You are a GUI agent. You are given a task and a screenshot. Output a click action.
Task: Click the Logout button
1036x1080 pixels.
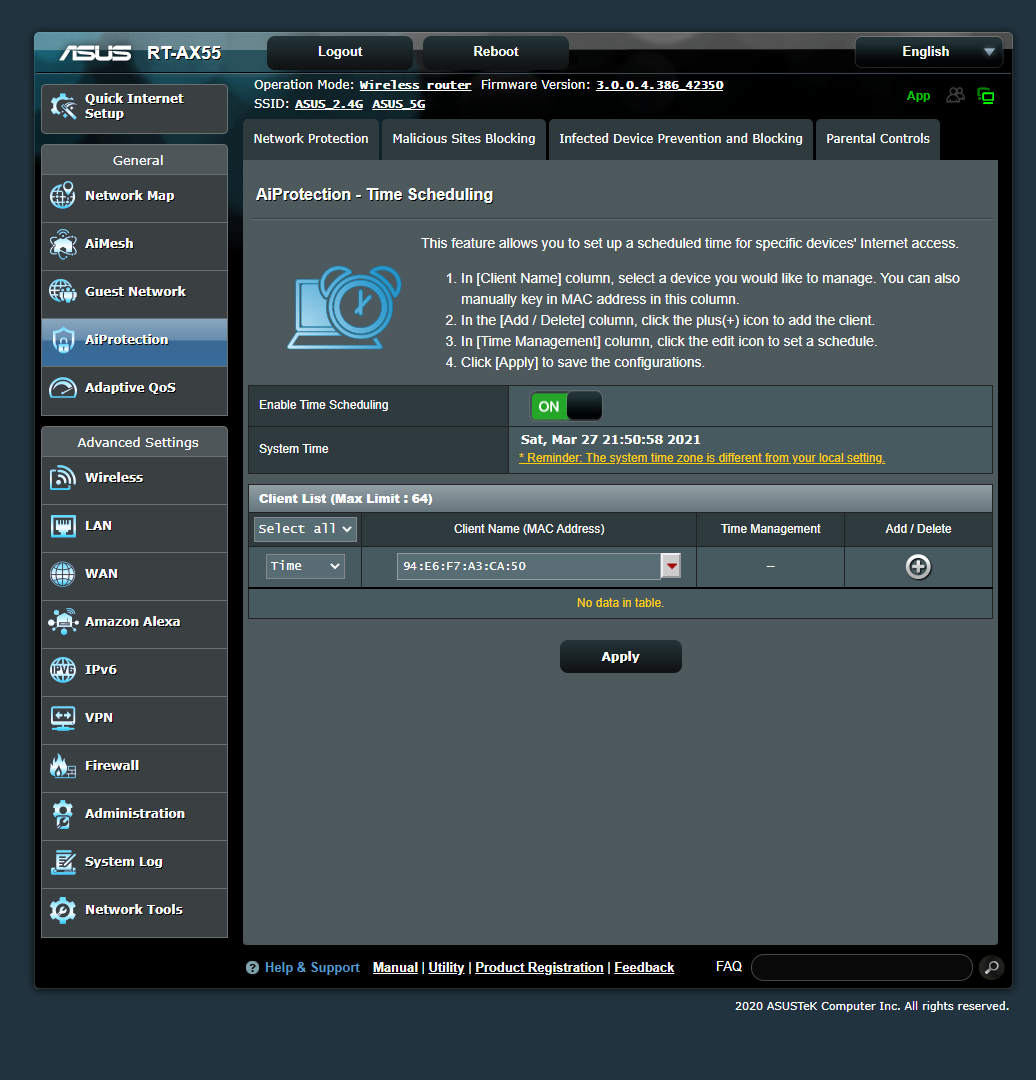tap(340, 52)
